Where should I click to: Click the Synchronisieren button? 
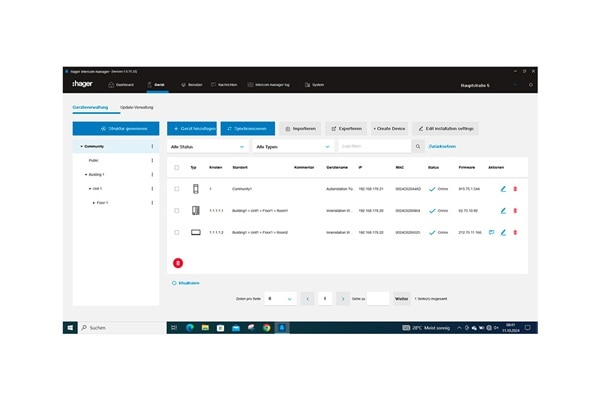pos(247,128)
